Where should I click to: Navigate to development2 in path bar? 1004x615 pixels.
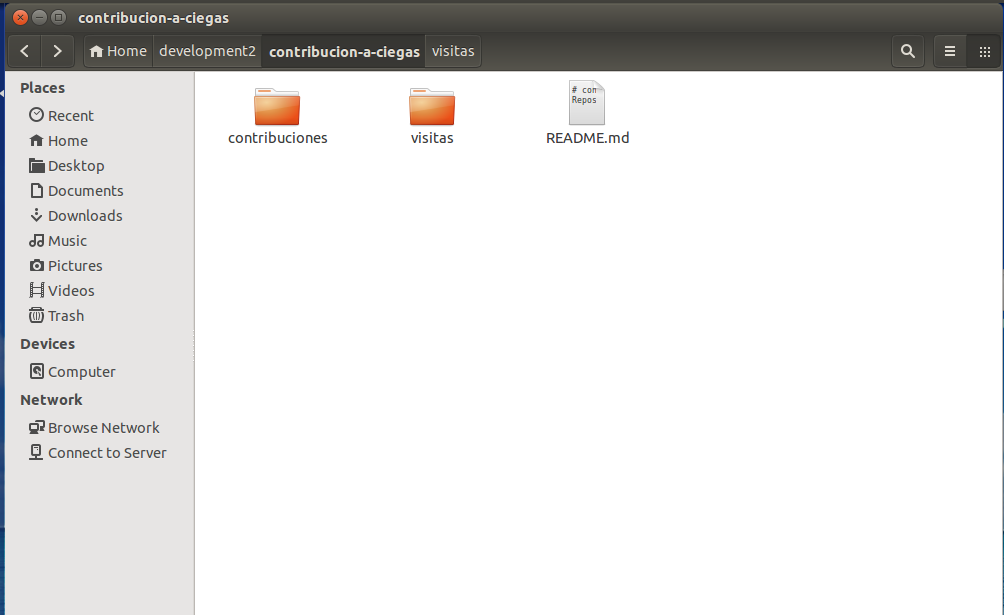[x=207, y=51]
